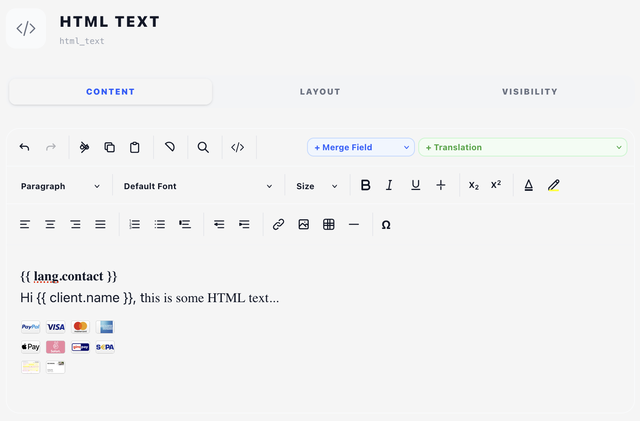Switch to the Content tab
Image resolution: width=640 pixels, height=421 pixels.
click(x=111, y=92)
